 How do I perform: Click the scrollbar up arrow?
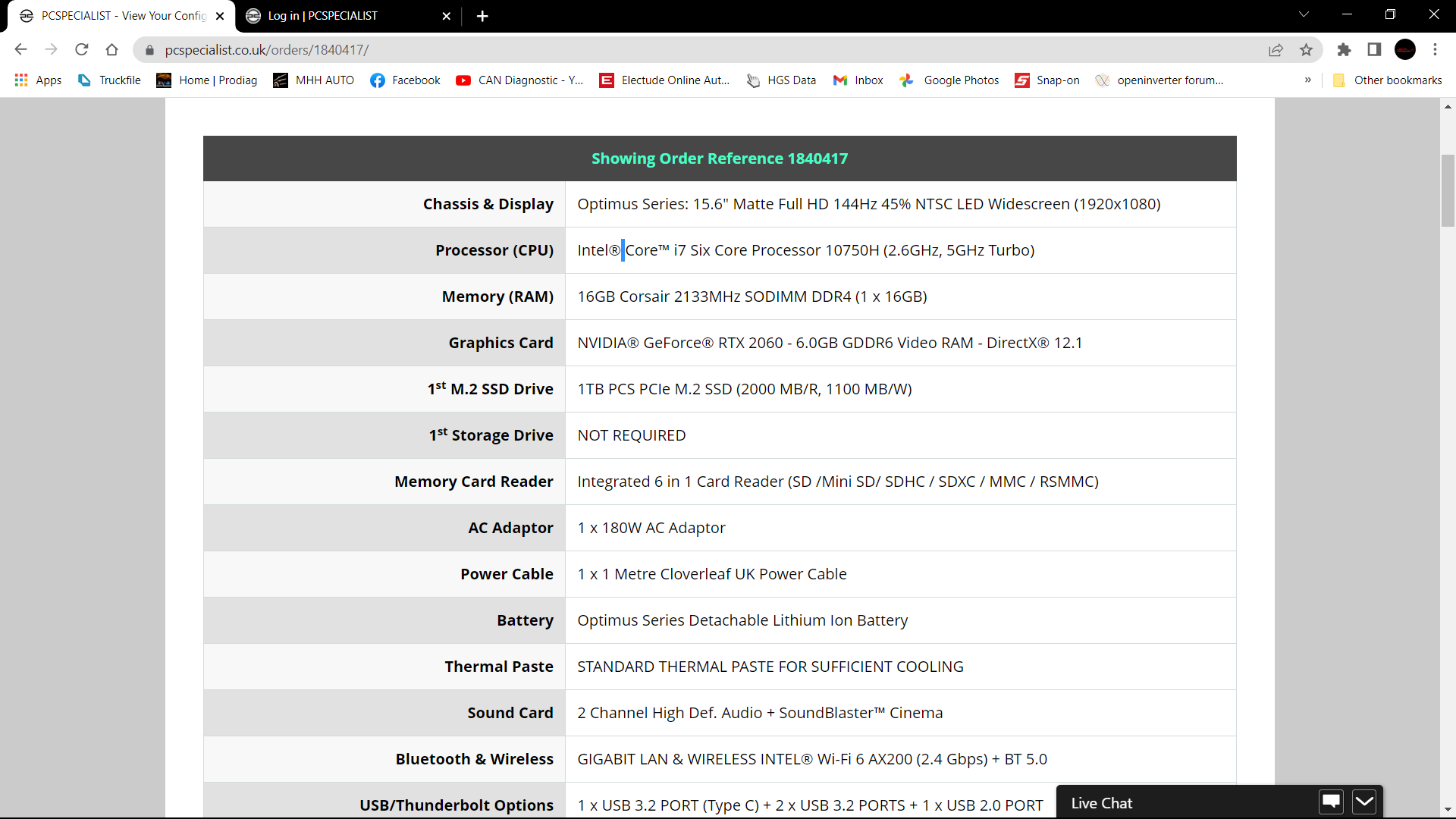[x=1448, y=107]
